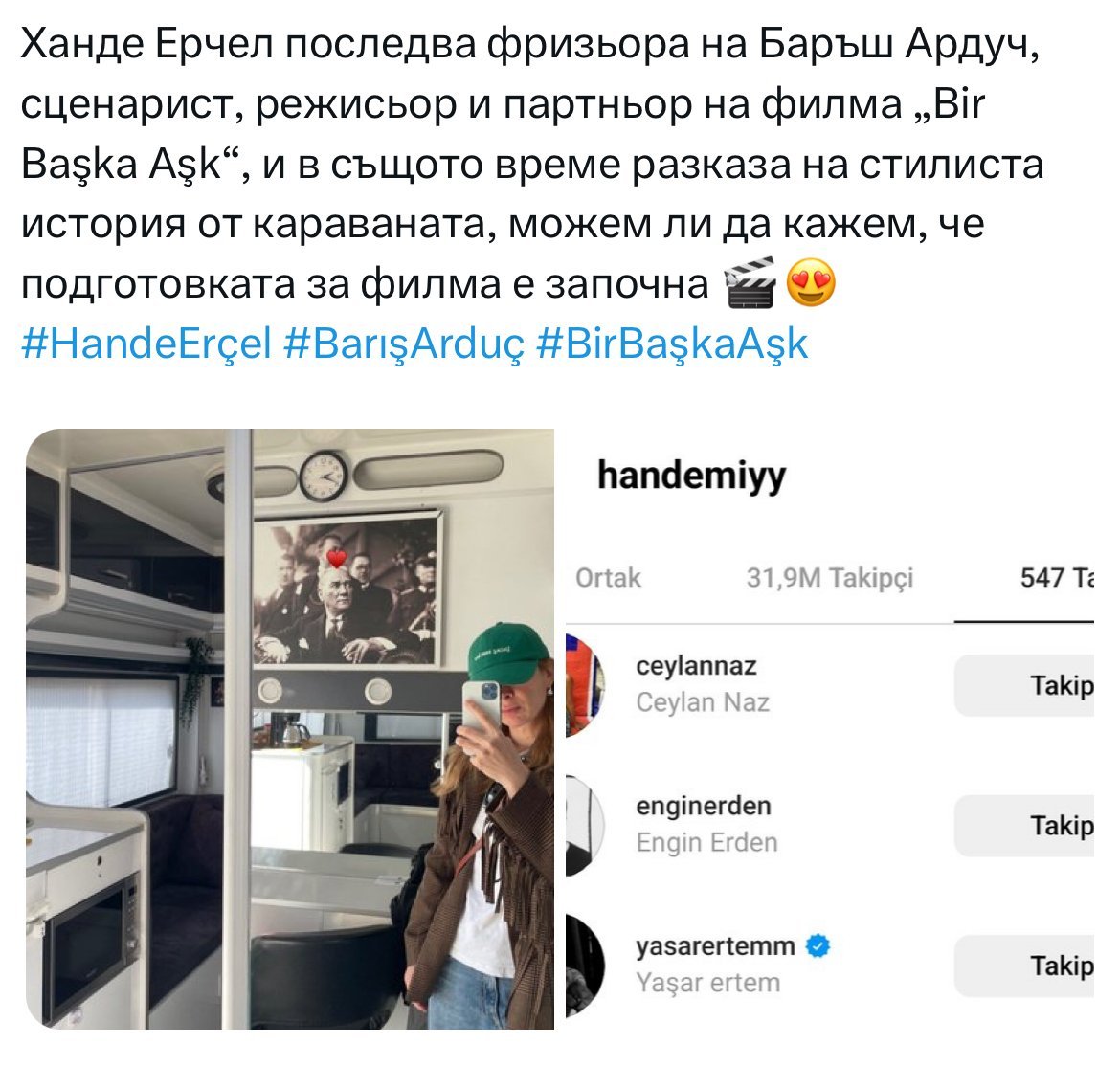Click ceylannaz profile avatar
Image resolution: width=1120 pixels, height=1066 pixels.
[585, 685]
